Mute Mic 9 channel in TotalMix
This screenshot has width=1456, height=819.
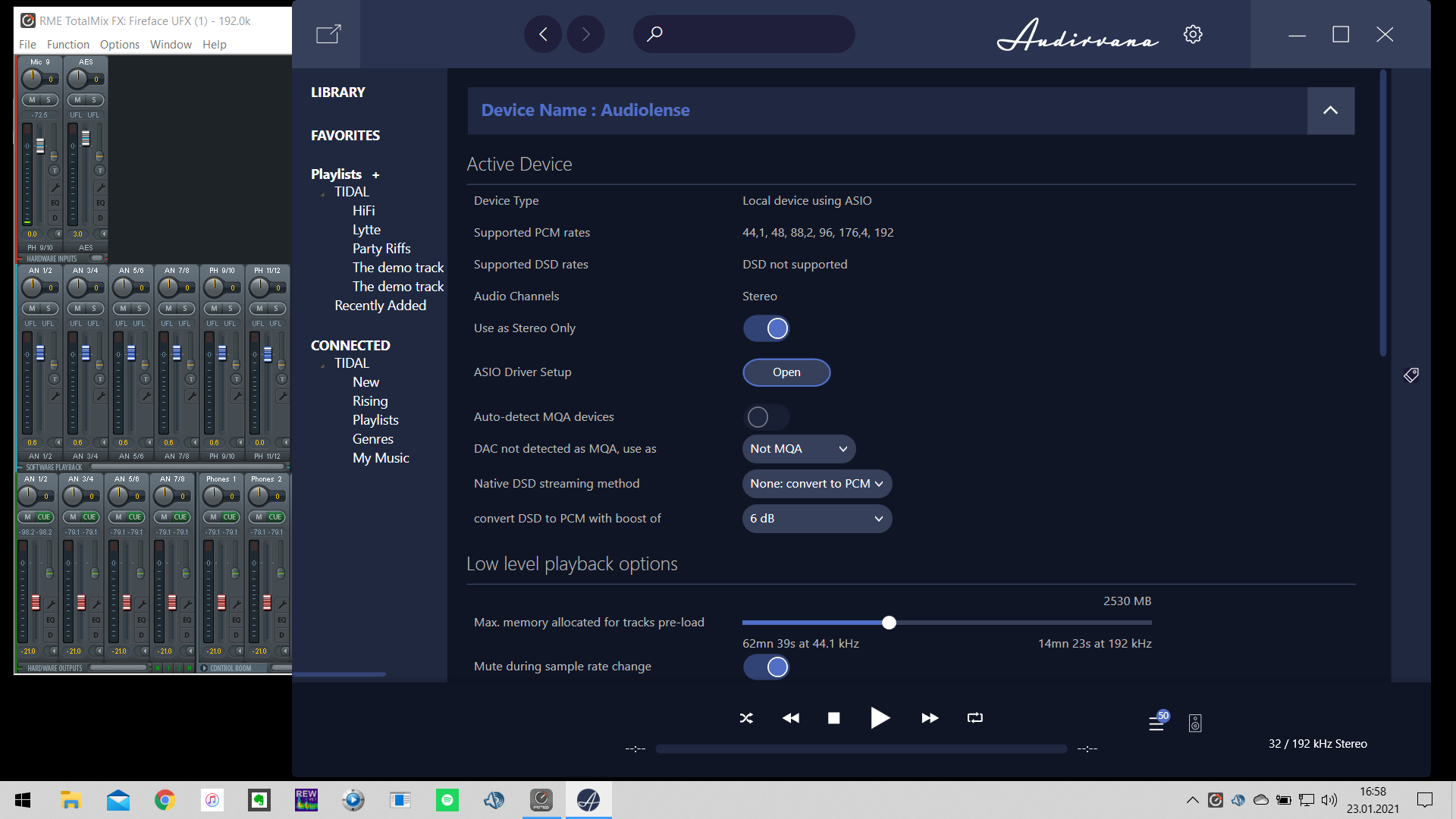click(x=32, y=100)
